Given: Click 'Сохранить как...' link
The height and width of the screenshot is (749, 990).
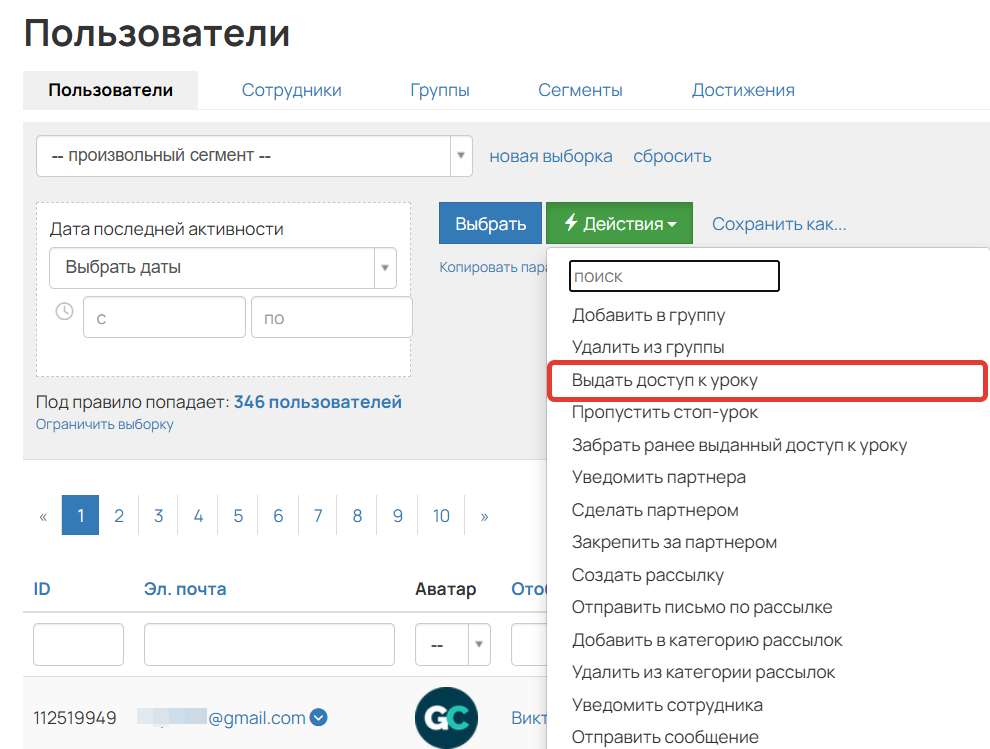Looking at the screenshot, I should (x=779, y=224).
